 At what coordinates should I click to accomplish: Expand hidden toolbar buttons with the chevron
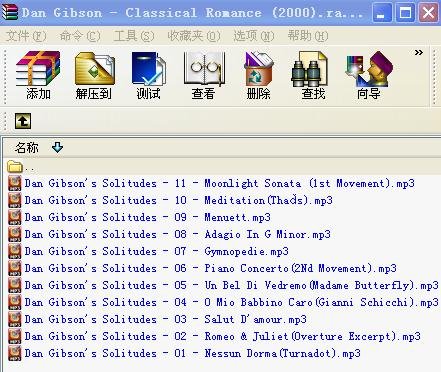tap(419, 52)
